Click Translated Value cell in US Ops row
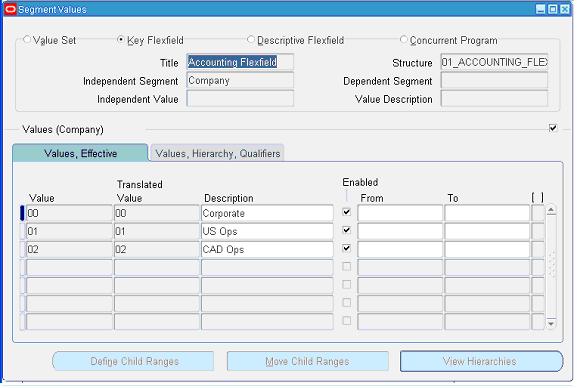 coord(157,231)
